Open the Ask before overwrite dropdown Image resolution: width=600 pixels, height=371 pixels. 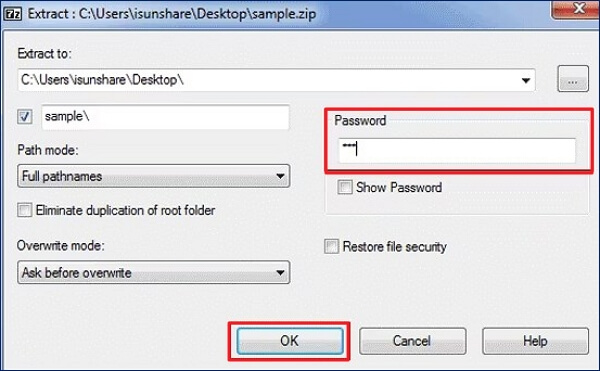point(153,272)
